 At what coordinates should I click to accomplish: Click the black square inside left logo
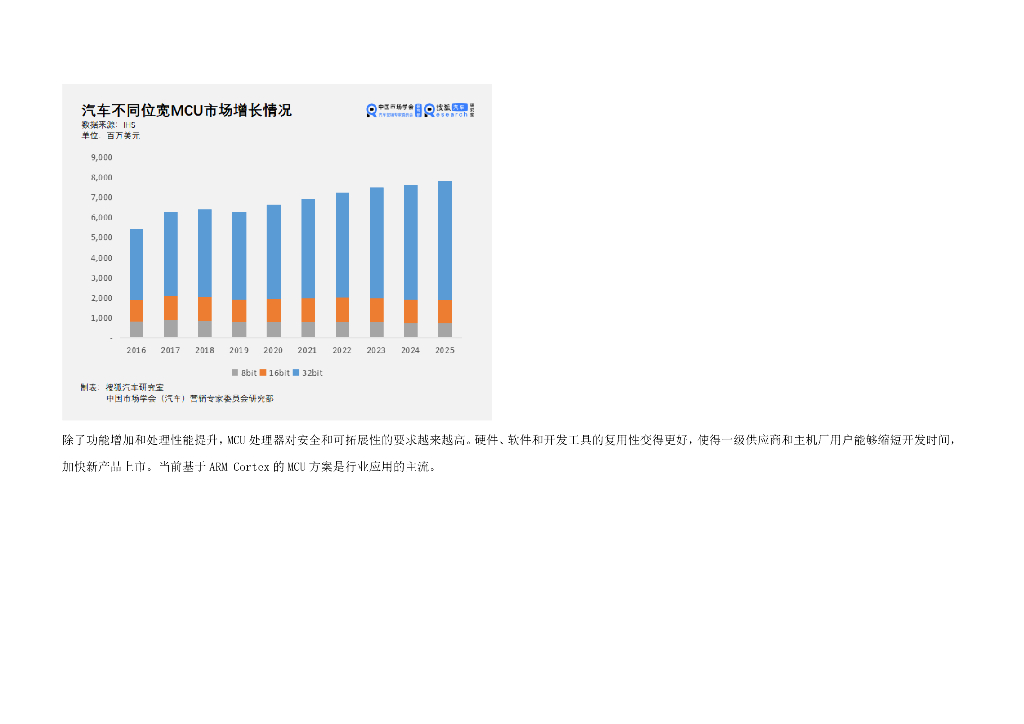(372, 109)
